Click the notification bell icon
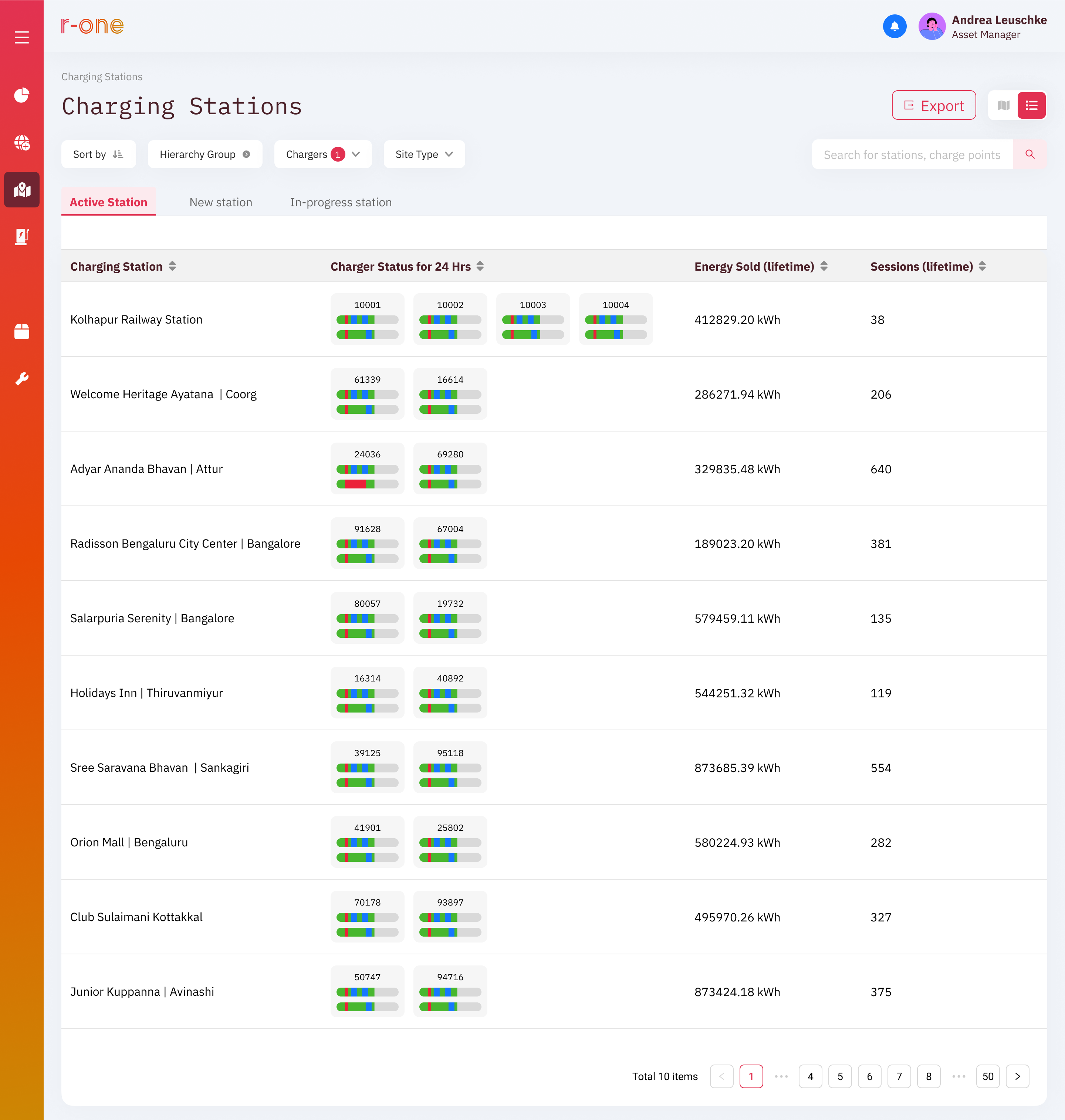1065x1120 pixels. coord(894,26)
